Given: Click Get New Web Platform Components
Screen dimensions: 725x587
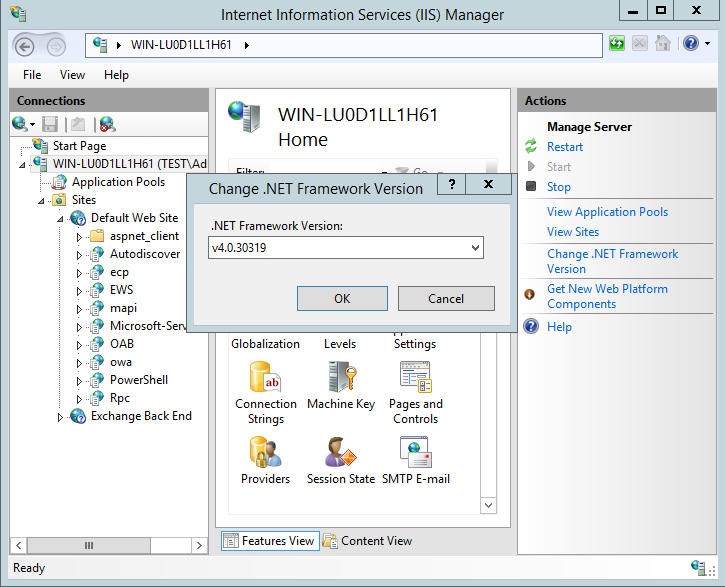Looking at the screenshot, I should click(x=607, y=296).
